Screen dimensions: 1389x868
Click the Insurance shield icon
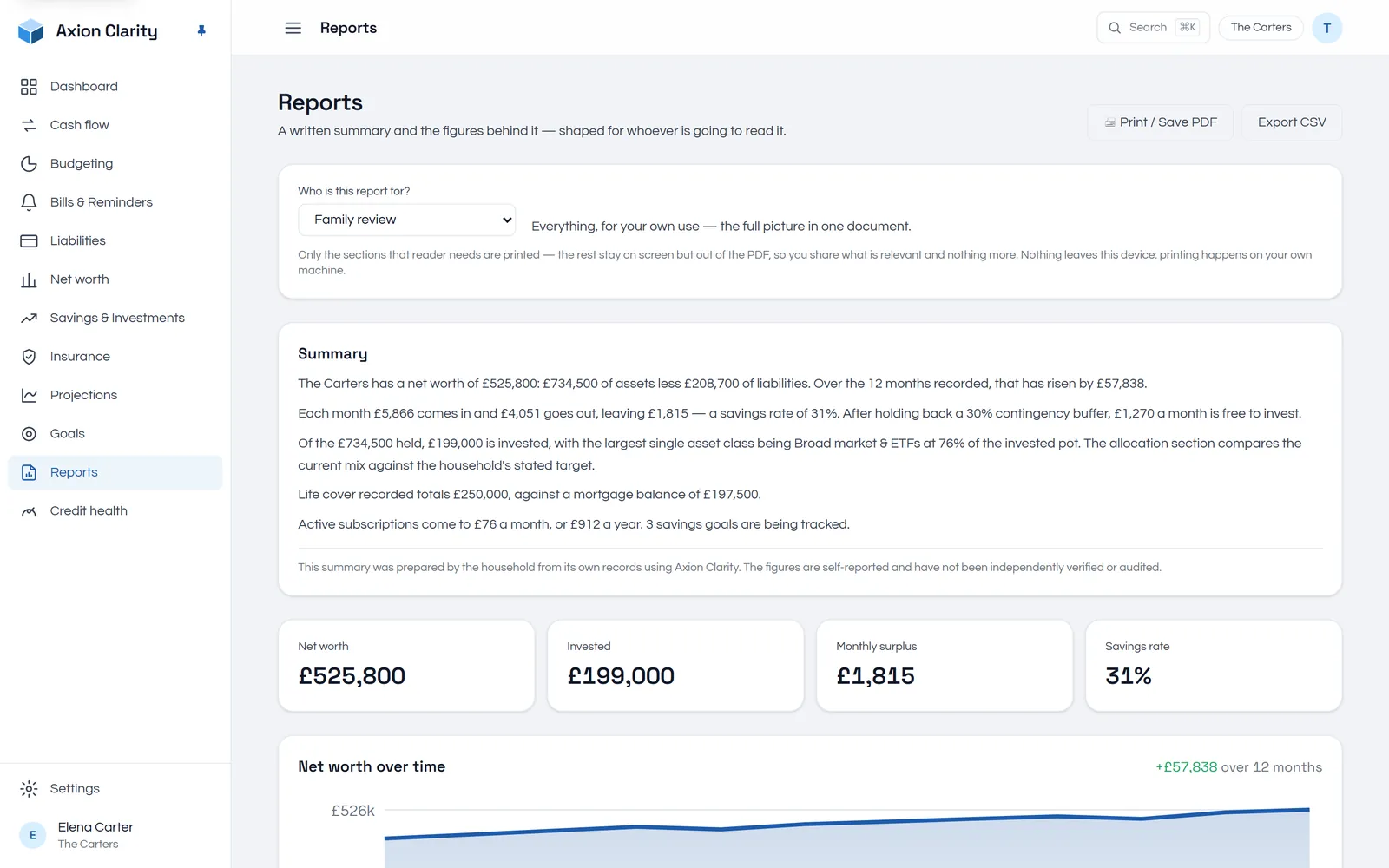point(29,357)
